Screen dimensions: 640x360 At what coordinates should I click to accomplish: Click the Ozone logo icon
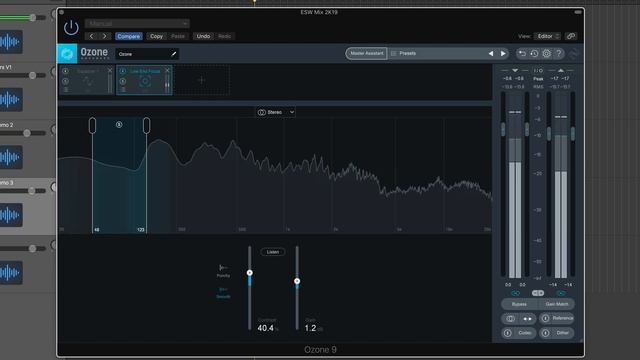click(x=67, y=53)
